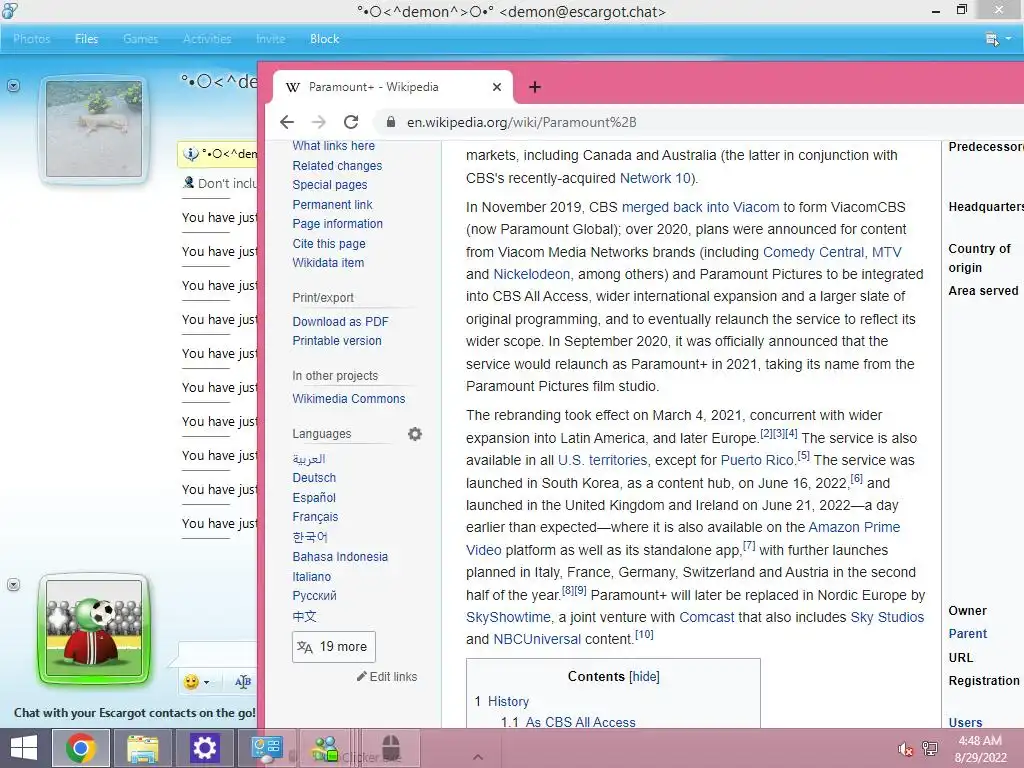The width and height of the screenshot is (1024, 768).
Task: Open a new browser tab
Action: (535, 87)
